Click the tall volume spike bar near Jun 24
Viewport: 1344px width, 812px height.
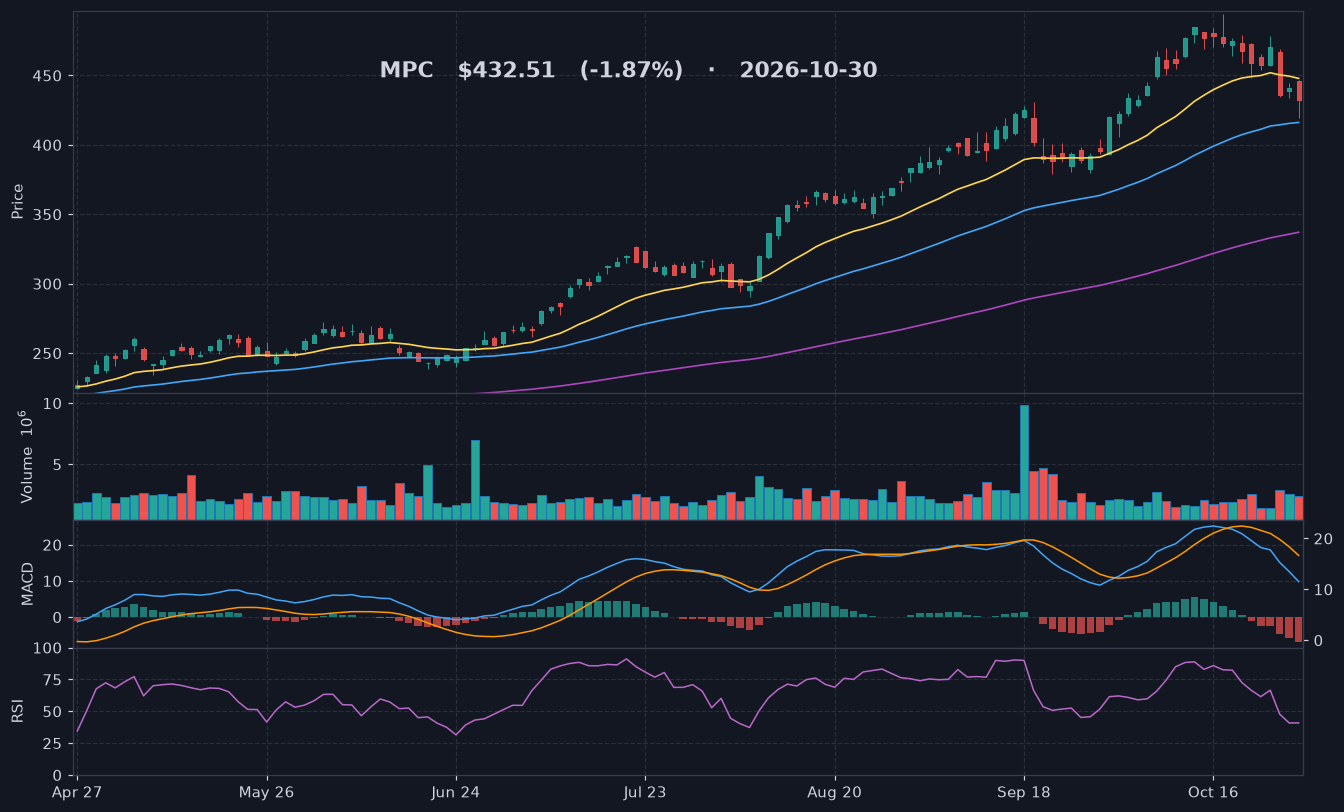click(x=475, y=480)
